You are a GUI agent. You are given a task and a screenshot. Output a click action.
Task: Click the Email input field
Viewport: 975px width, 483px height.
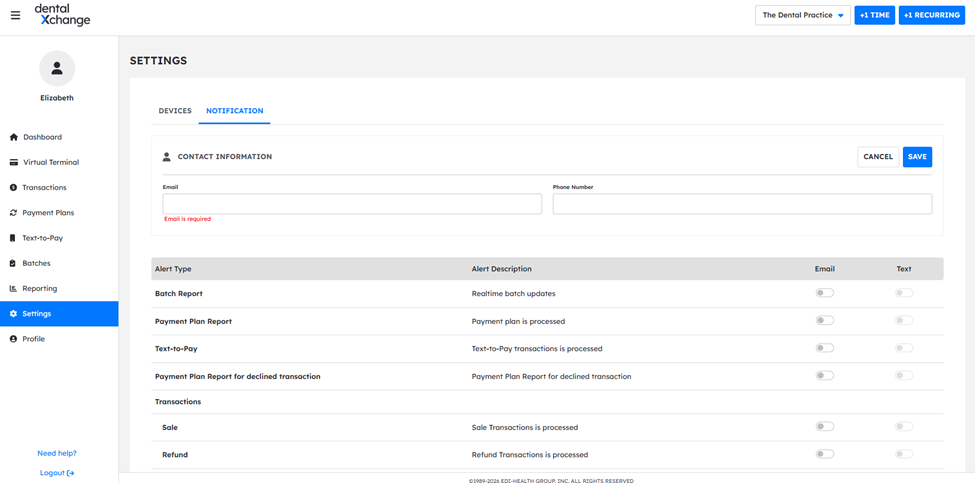tap(352, 204)
